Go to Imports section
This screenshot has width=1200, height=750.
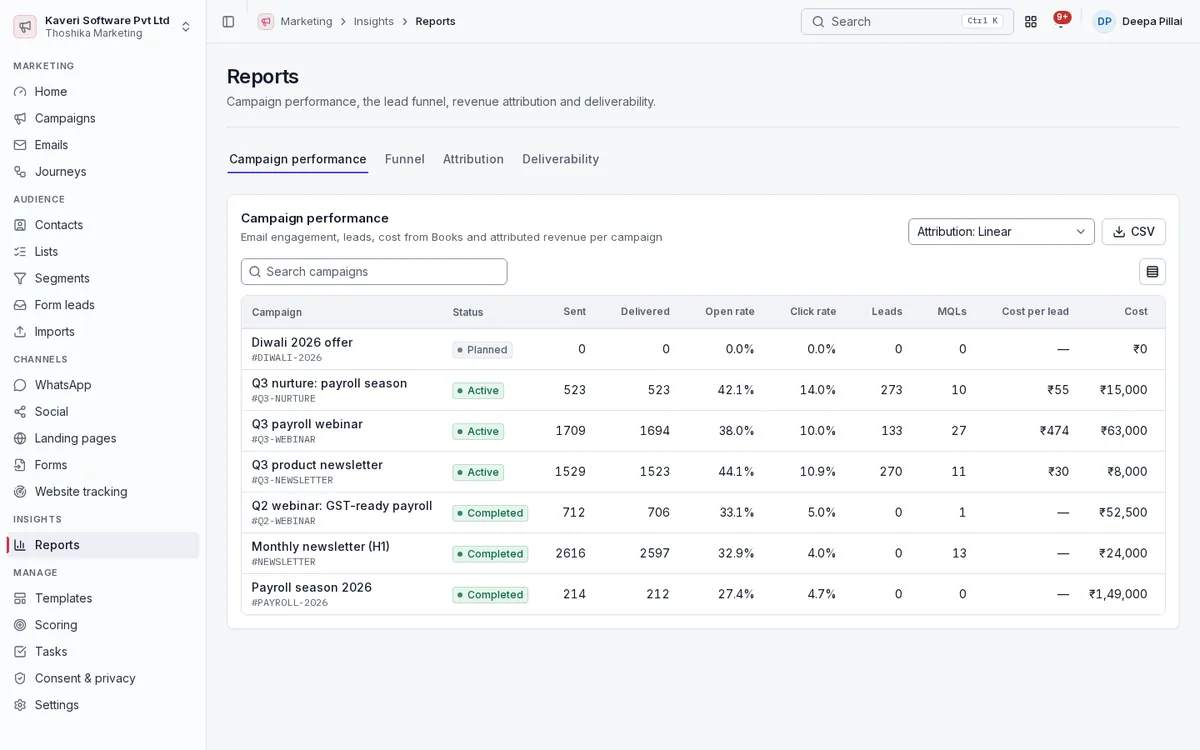[x=103, y=331]
